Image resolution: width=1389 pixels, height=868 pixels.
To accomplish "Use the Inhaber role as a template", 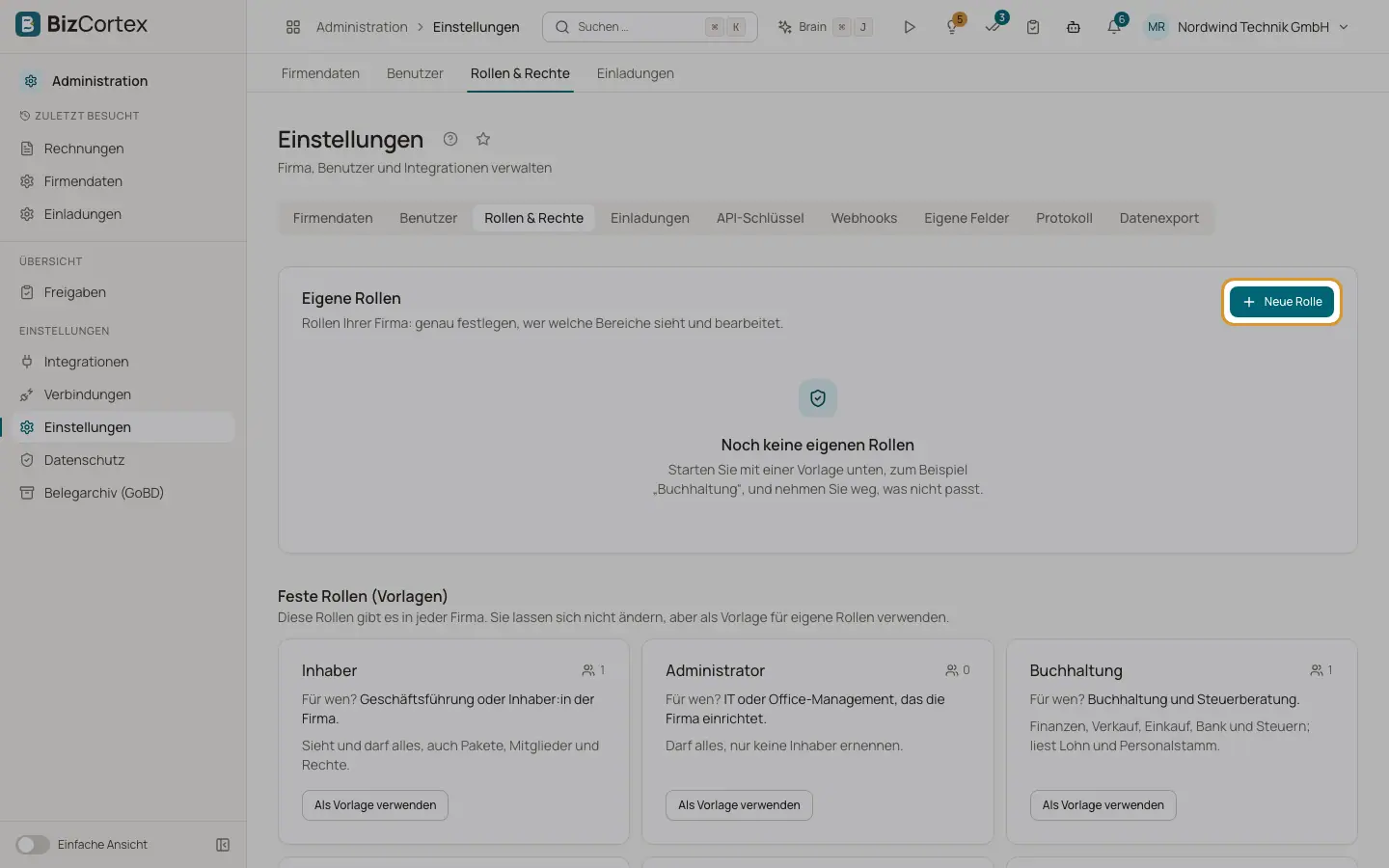I will point(375,805).
